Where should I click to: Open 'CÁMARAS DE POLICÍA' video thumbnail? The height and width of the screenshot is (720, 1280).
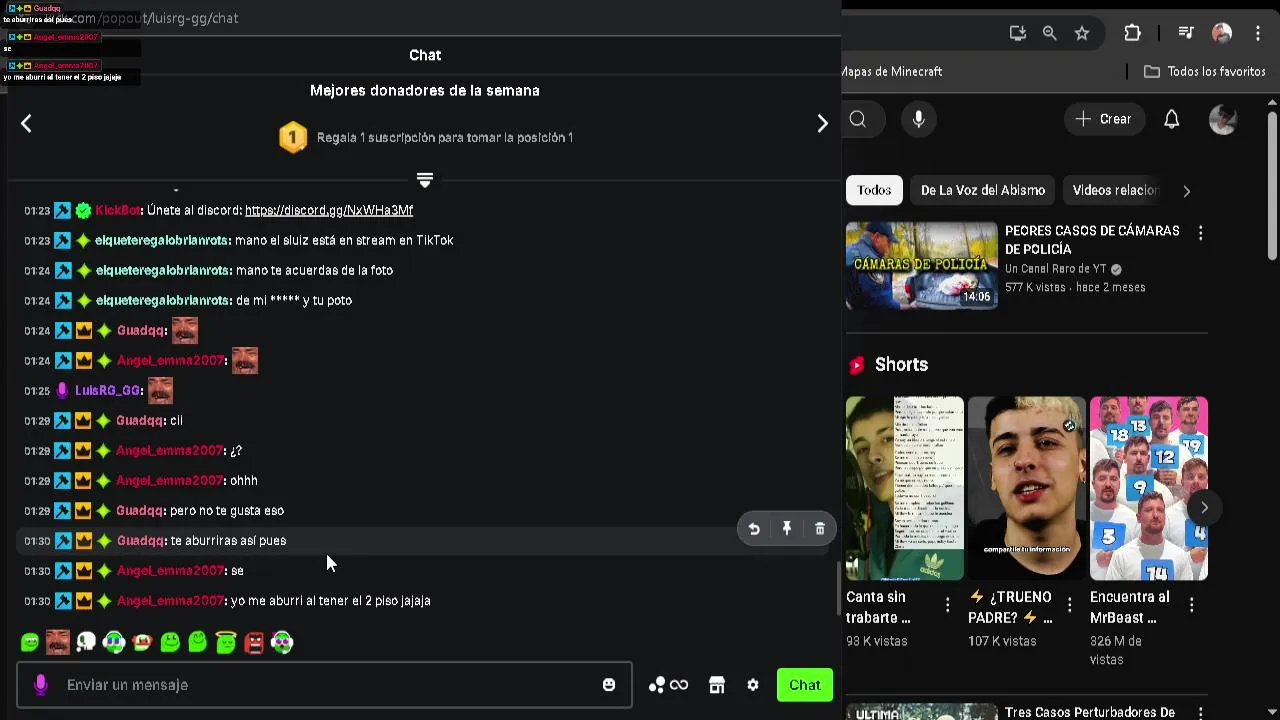tap(922, 265)
